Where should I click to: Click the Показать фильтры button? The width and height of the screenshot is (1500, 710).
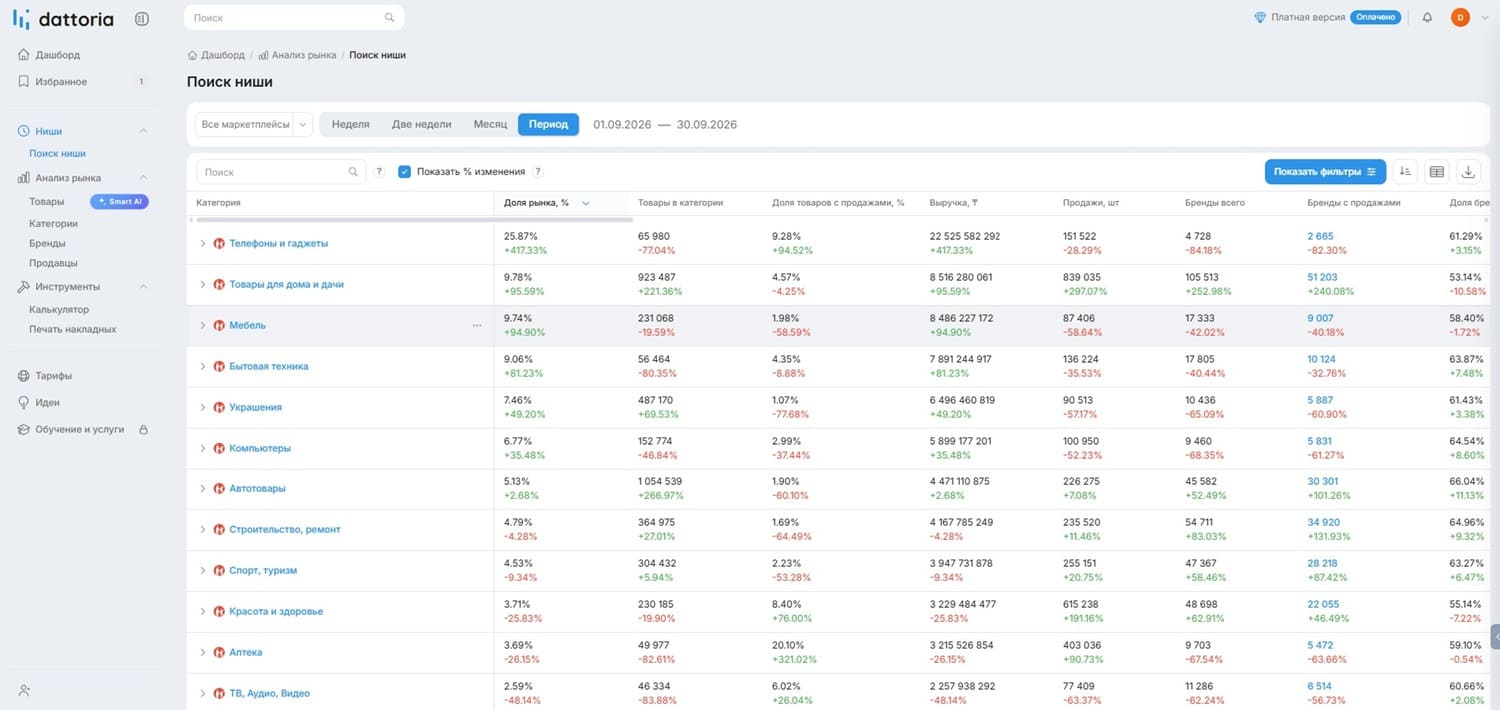pyautogui.click(x=1325, y=172)
